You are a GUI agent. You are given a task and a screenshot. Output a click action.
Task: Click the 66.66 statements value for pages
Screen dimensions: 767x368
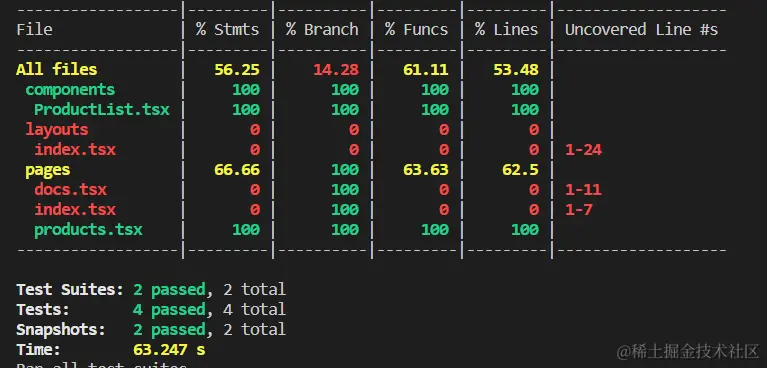pyautogui.click(x=237, y=170)
